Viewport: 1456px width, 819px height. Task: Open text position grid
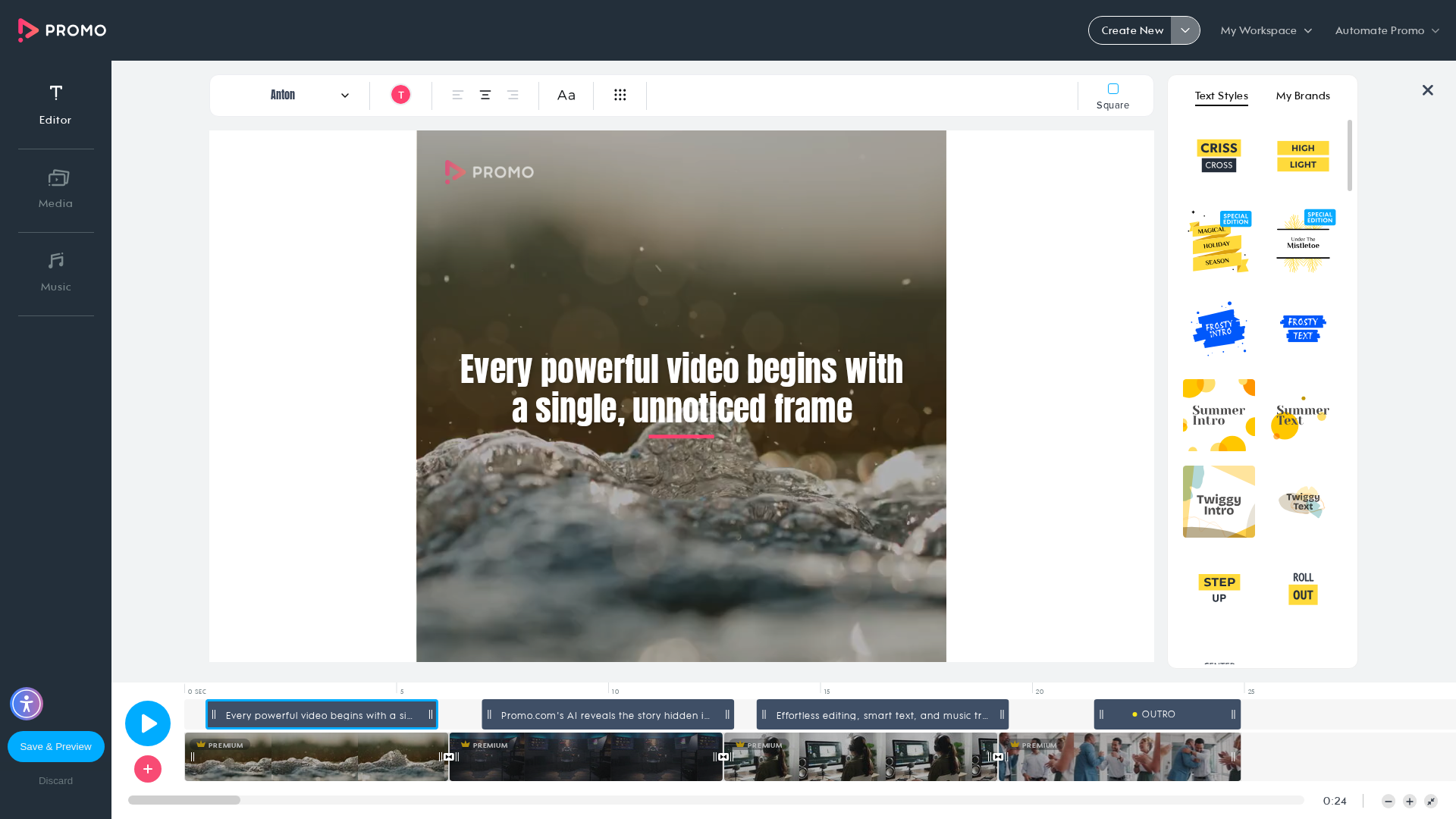coord(620,95)
